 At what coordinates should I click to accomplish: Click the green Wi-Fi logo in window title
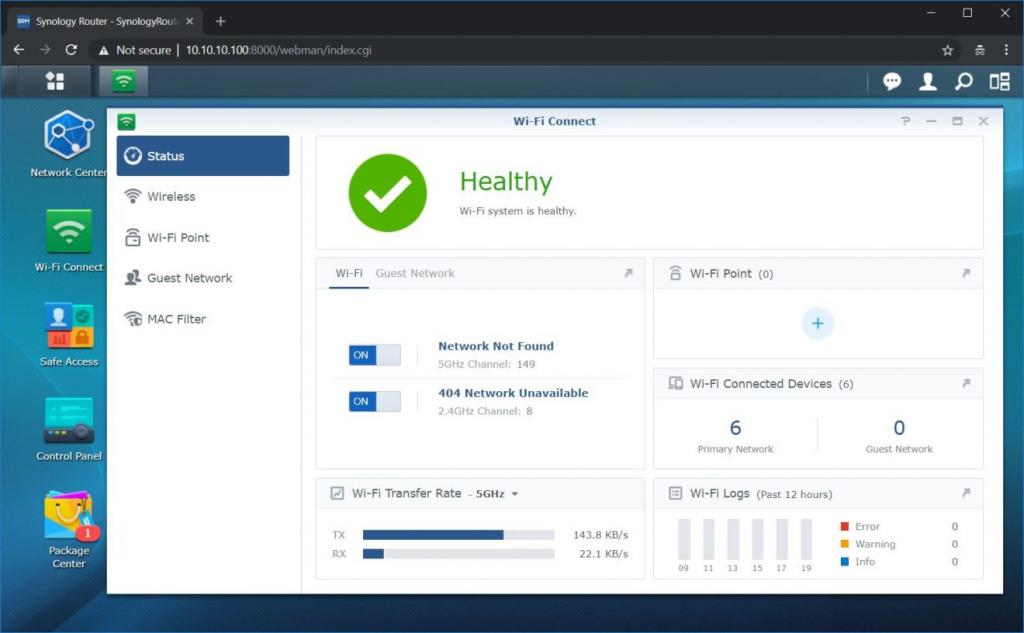tap(126, 122)
